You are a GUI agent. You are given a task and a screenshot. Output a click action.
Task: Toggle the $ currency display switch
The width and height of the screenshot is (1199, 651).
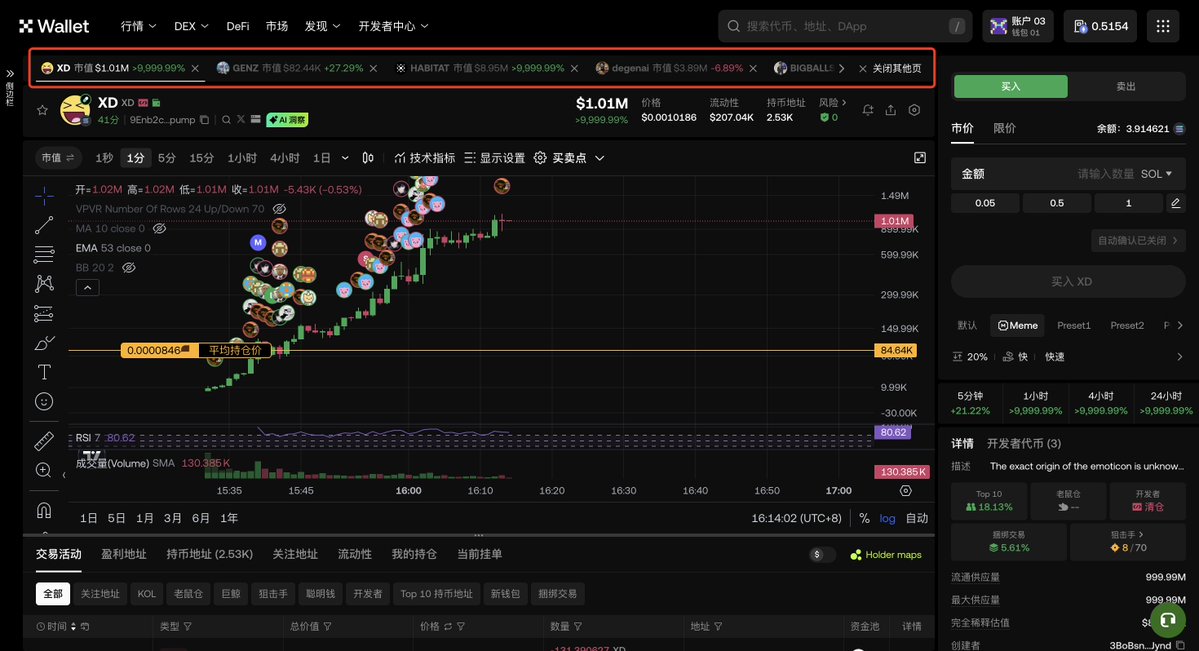point(821,555)
